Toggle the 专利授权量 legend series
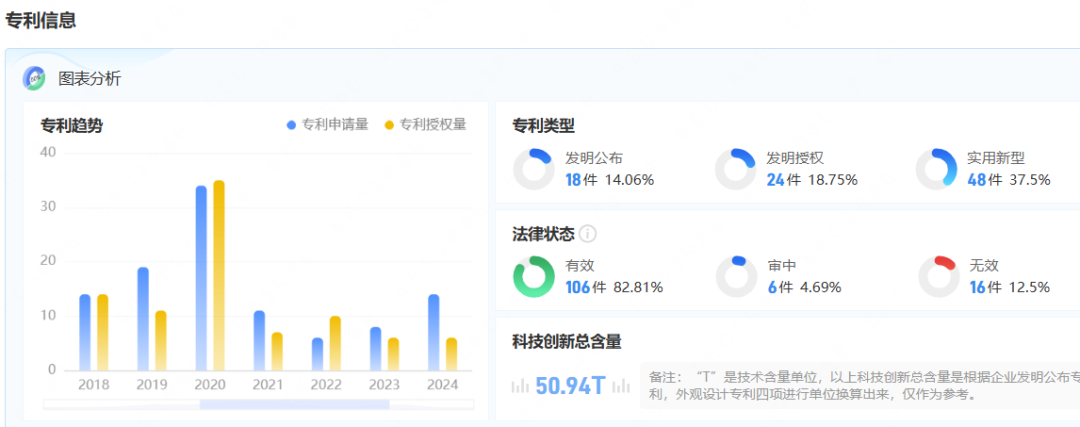 point(425,125)
